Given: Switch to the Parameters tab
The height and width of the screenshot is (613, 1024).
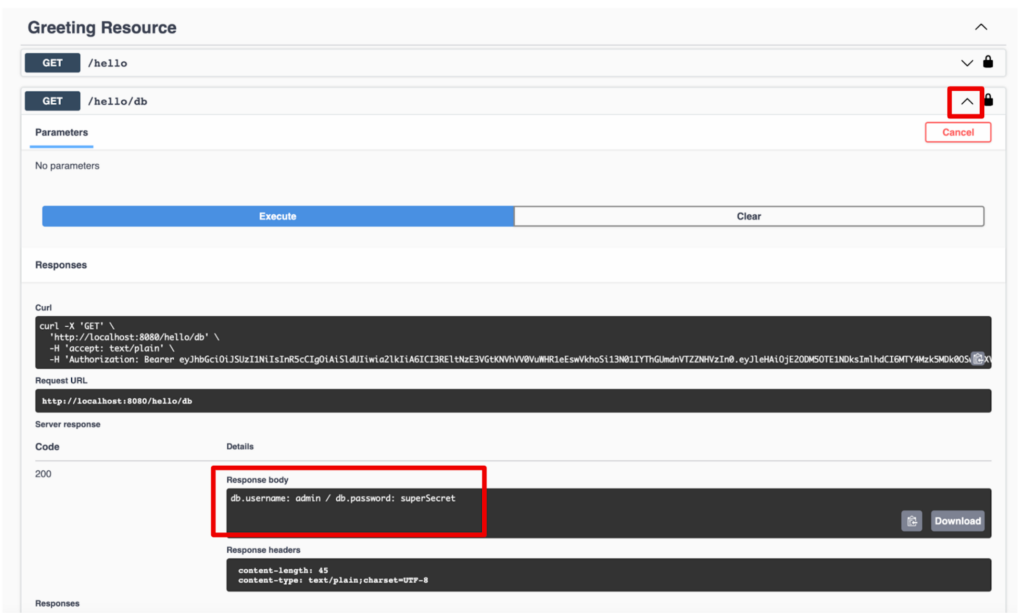Looking at the screenshot, I should pyautogui.click(x=63, y=131).
